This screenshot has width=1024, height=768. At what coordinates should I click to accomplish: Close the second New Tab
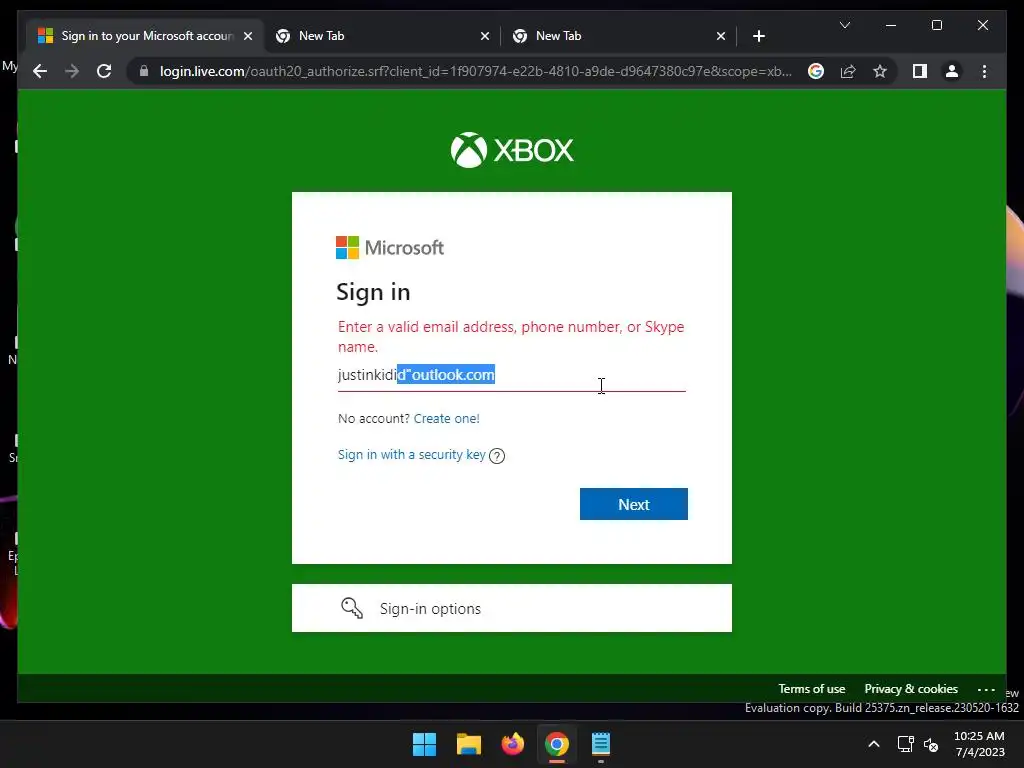pyautogui.click(x=721, y=37)
